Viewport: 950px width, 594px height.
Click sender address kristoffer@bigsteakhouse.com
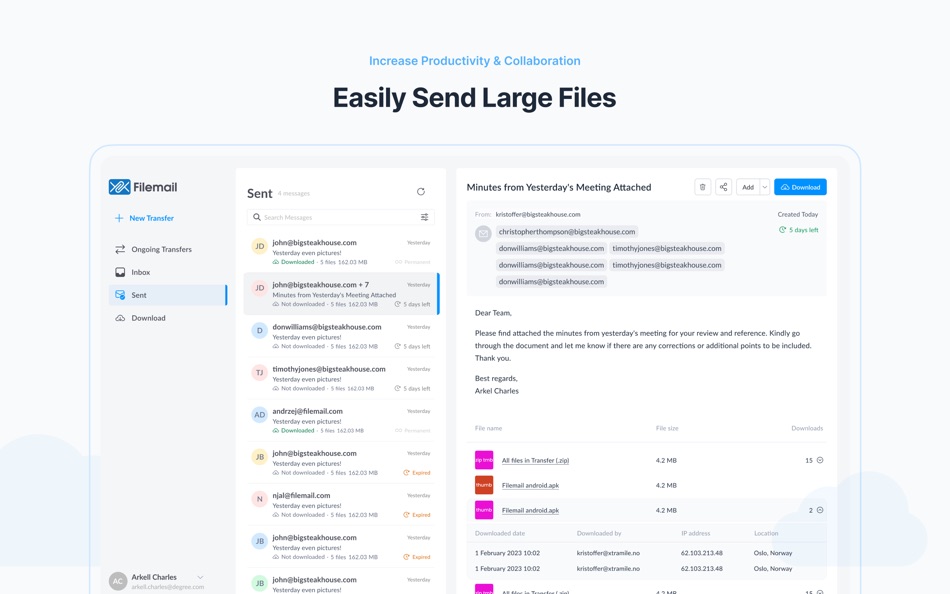point(537,215)
